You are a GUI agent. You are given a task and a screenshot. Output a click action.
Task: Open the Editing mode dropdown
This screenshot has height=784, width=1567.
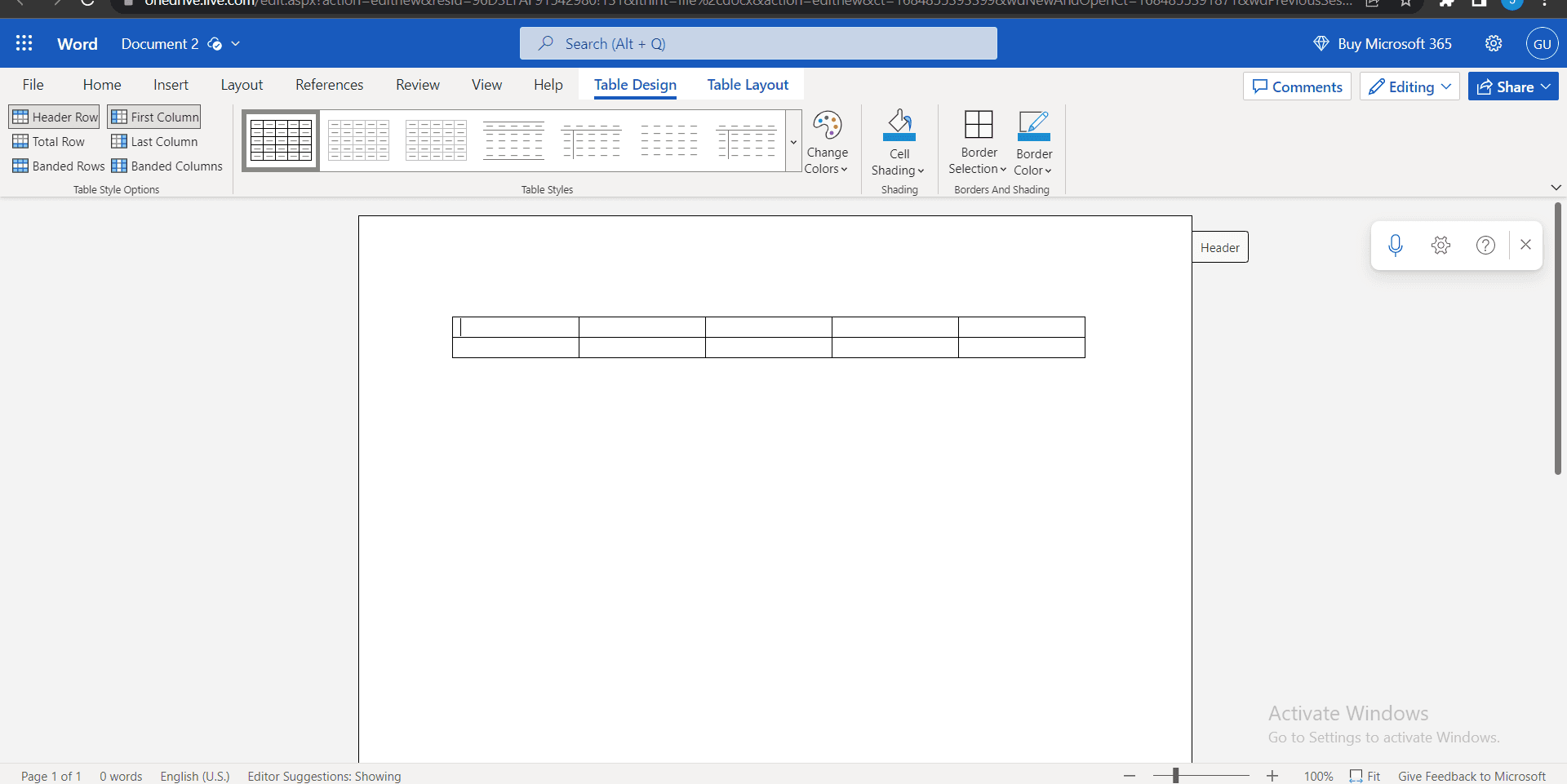pyautogui.click(x=1409, y=86)
